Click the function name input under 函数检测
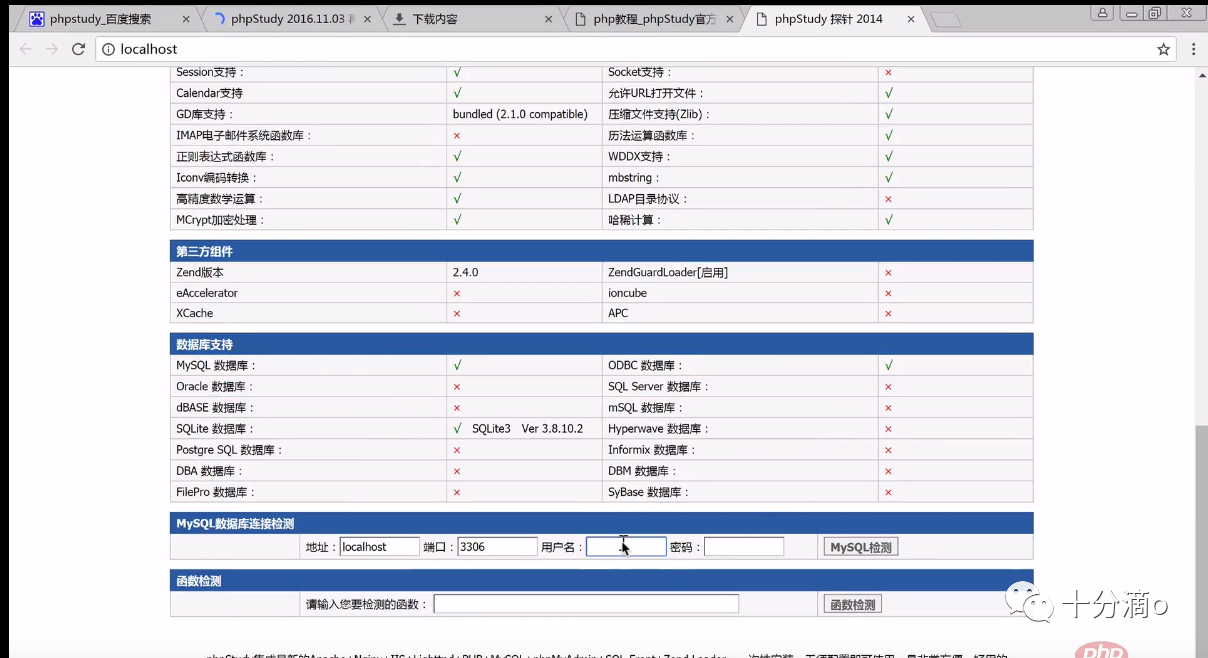This screenshot has width=1208, height=658. point(586,604)
